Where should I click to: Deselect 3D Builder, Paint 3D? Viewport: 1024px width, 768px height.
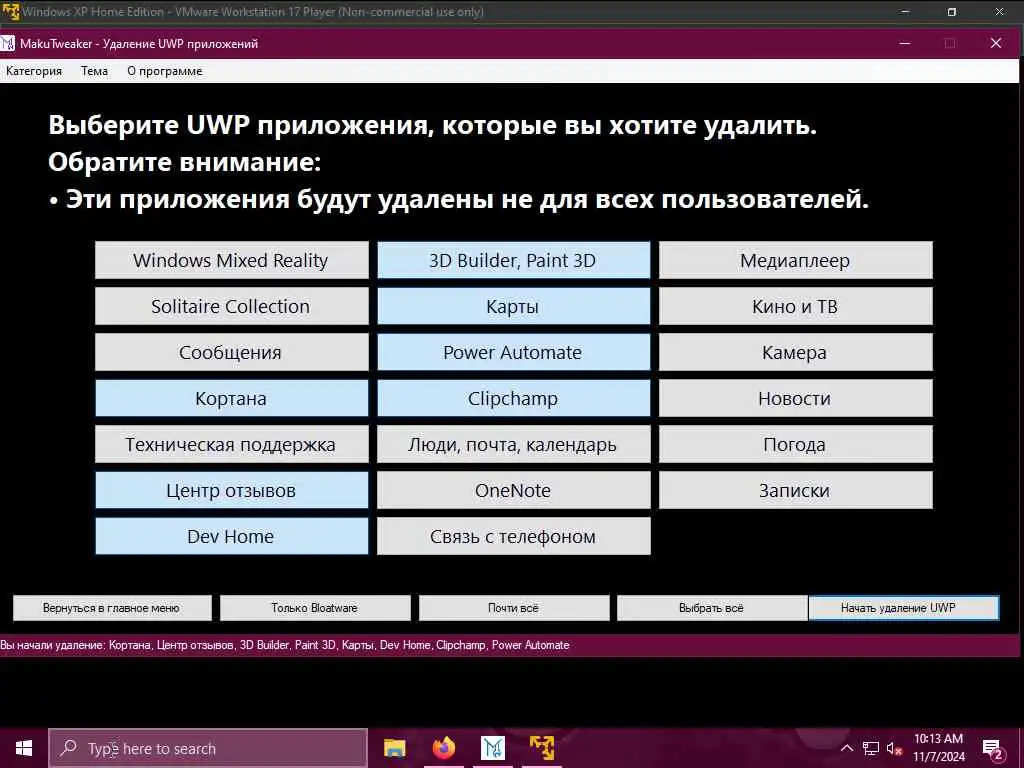[513, 260]
